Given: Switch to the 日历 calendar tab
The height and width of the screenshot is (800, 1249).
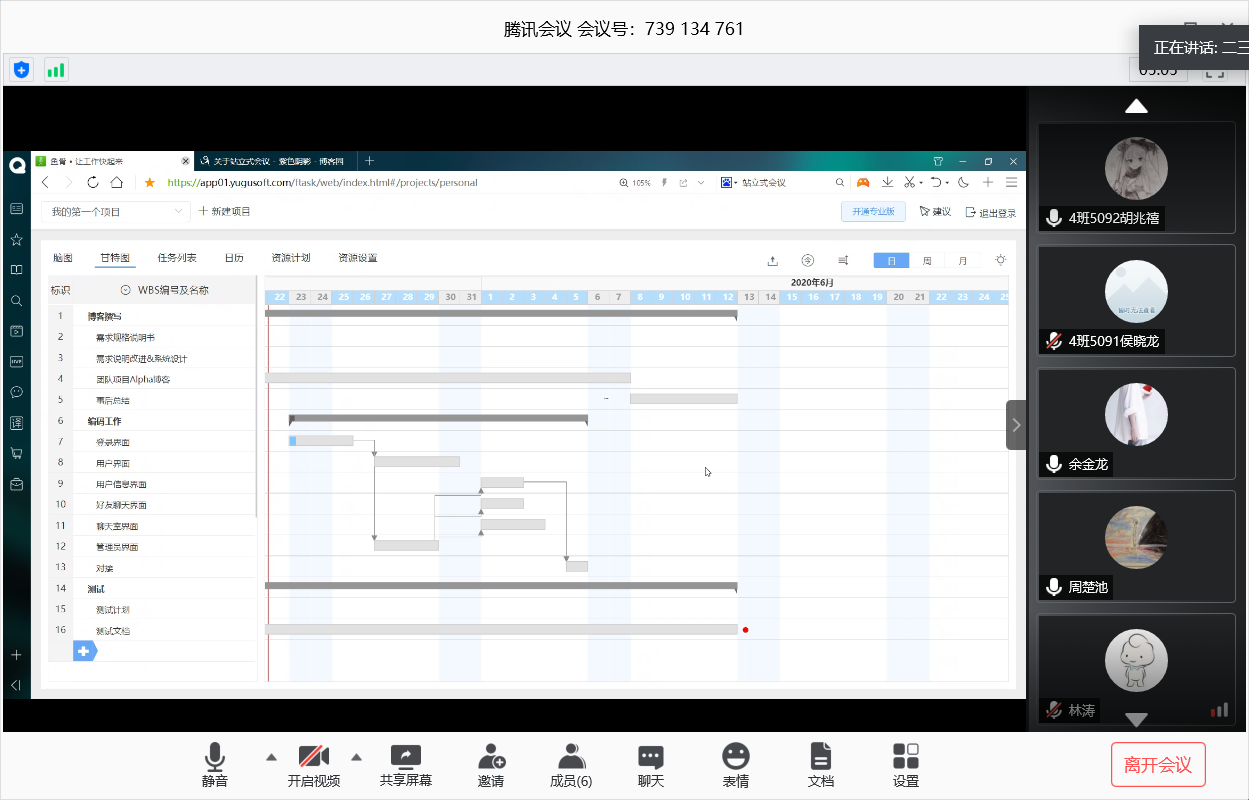Looking at the screenshot, I should 234,258.
